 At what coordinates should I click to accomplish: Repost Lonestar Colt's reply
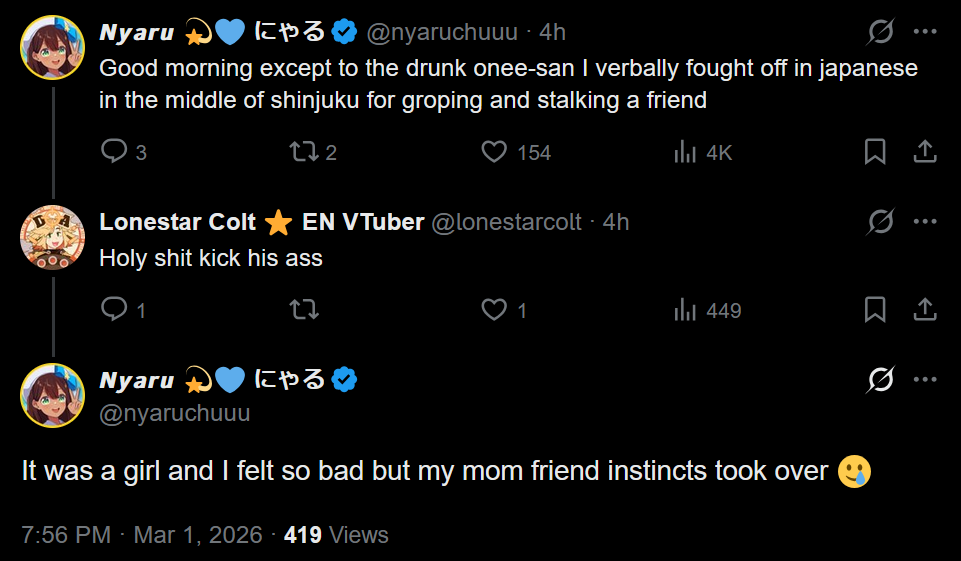pyautogui.click(x=302, y=310)
